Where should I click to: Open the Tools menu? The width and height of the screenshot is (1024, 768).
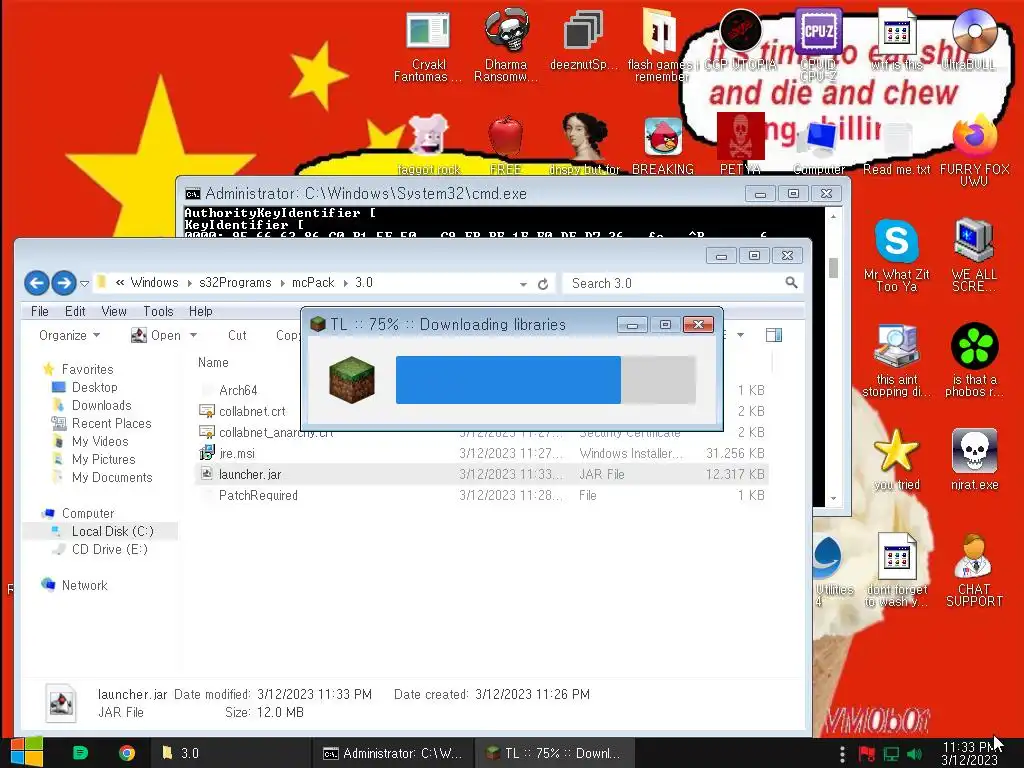(158, 312)
